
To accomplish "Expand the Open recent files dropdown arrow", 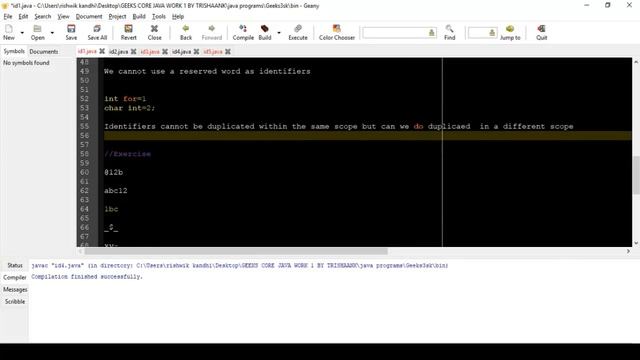I will point(52,33).
